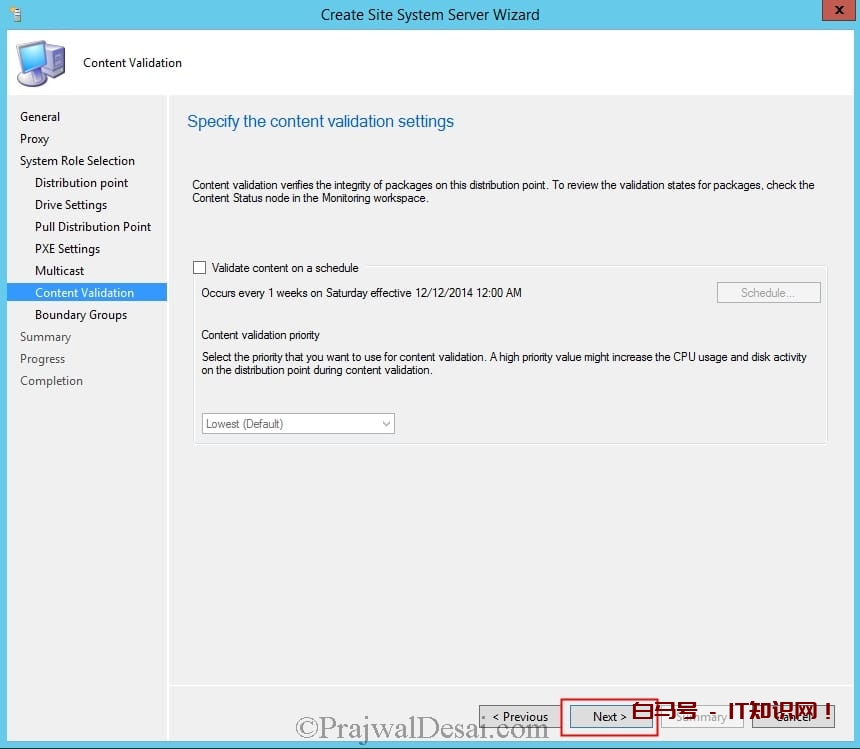Go to next wizard page
Image resolution: width=860 pixels, height=749 pixels.
610,716
